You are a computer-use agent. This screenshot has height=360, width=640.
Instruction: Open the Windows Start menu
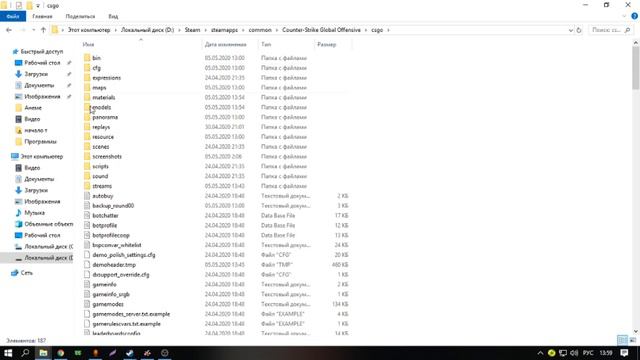click(8, 353)
